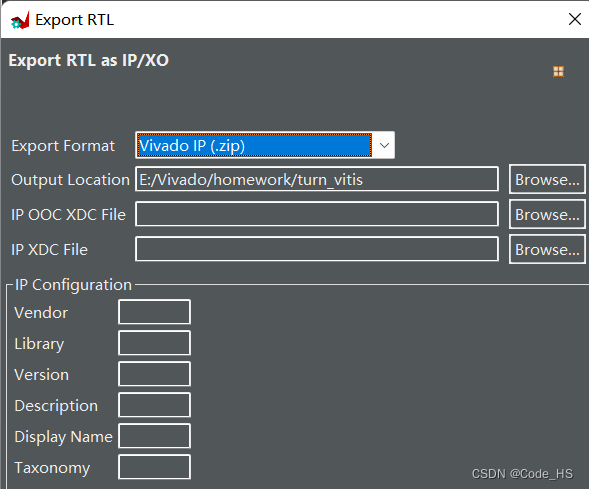The height and width of the screenshot is (490, 589).
Task: Click the orange grid icon in dialog header
Action: (x=558, y=71)
